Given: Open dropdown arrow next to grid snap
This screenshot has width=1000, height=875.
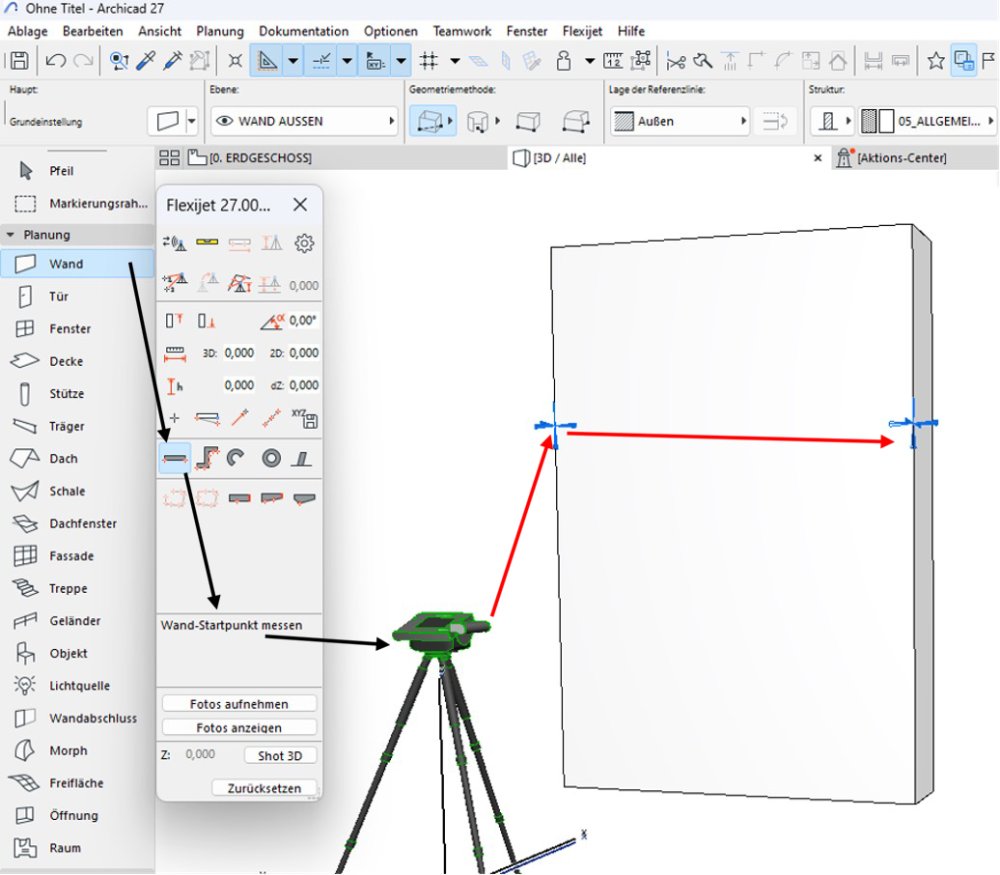Looking at the screenshot, I should click(x=455, y=61).
